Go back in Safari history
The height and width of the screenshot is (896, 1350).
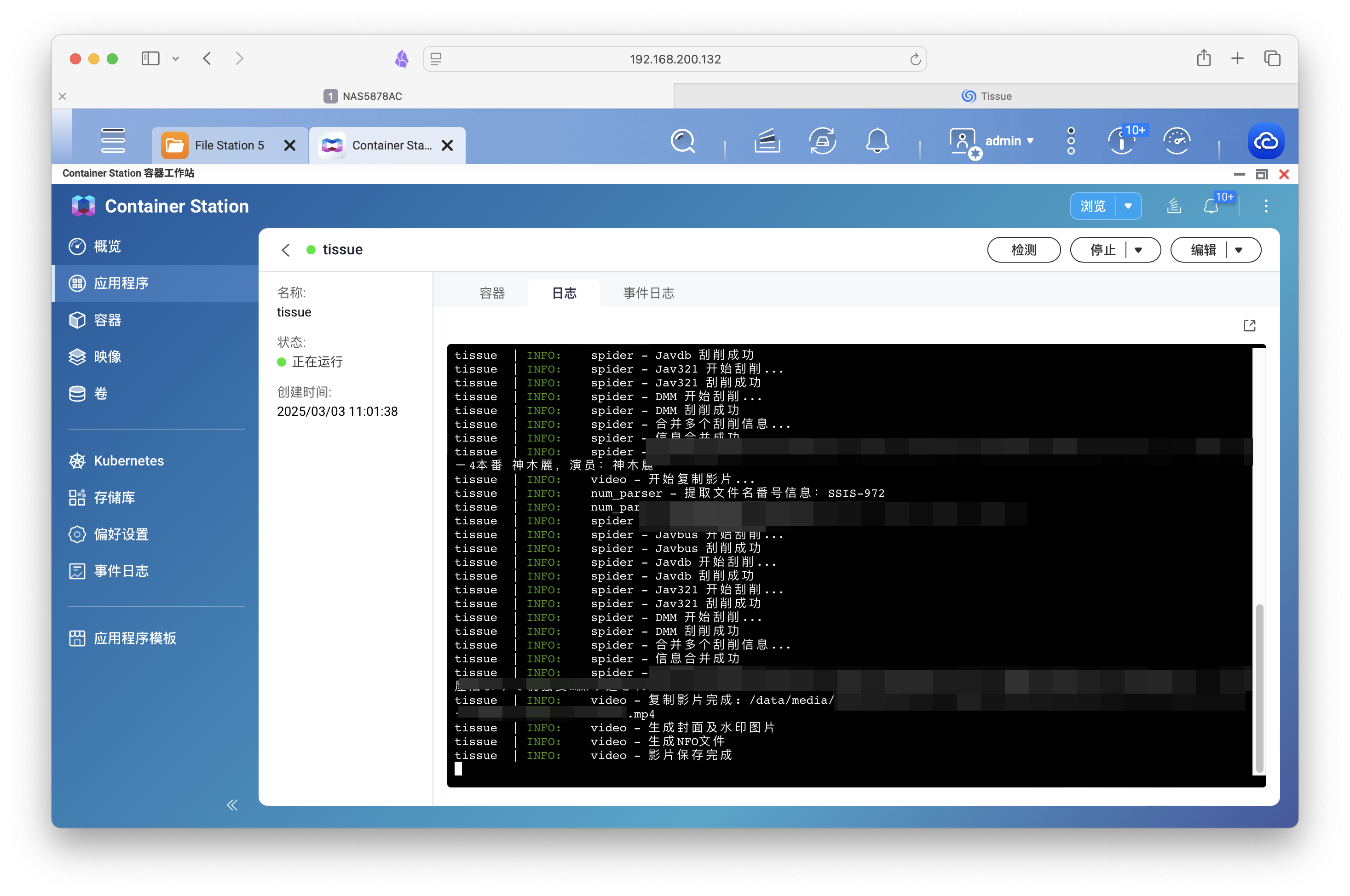(x=208, y=59)
